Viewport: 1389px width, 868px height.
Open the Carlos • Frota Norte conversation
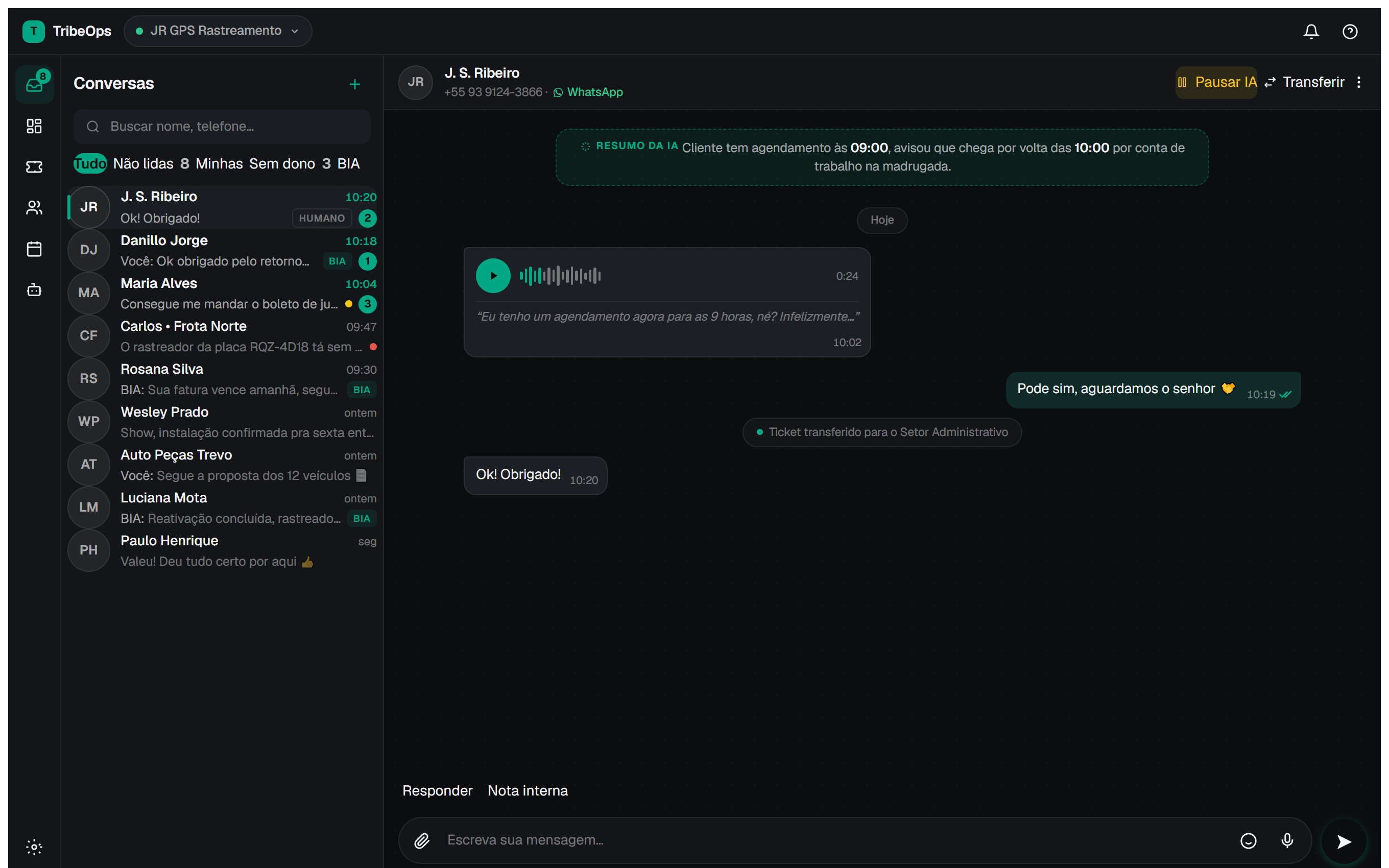point(222,336)
